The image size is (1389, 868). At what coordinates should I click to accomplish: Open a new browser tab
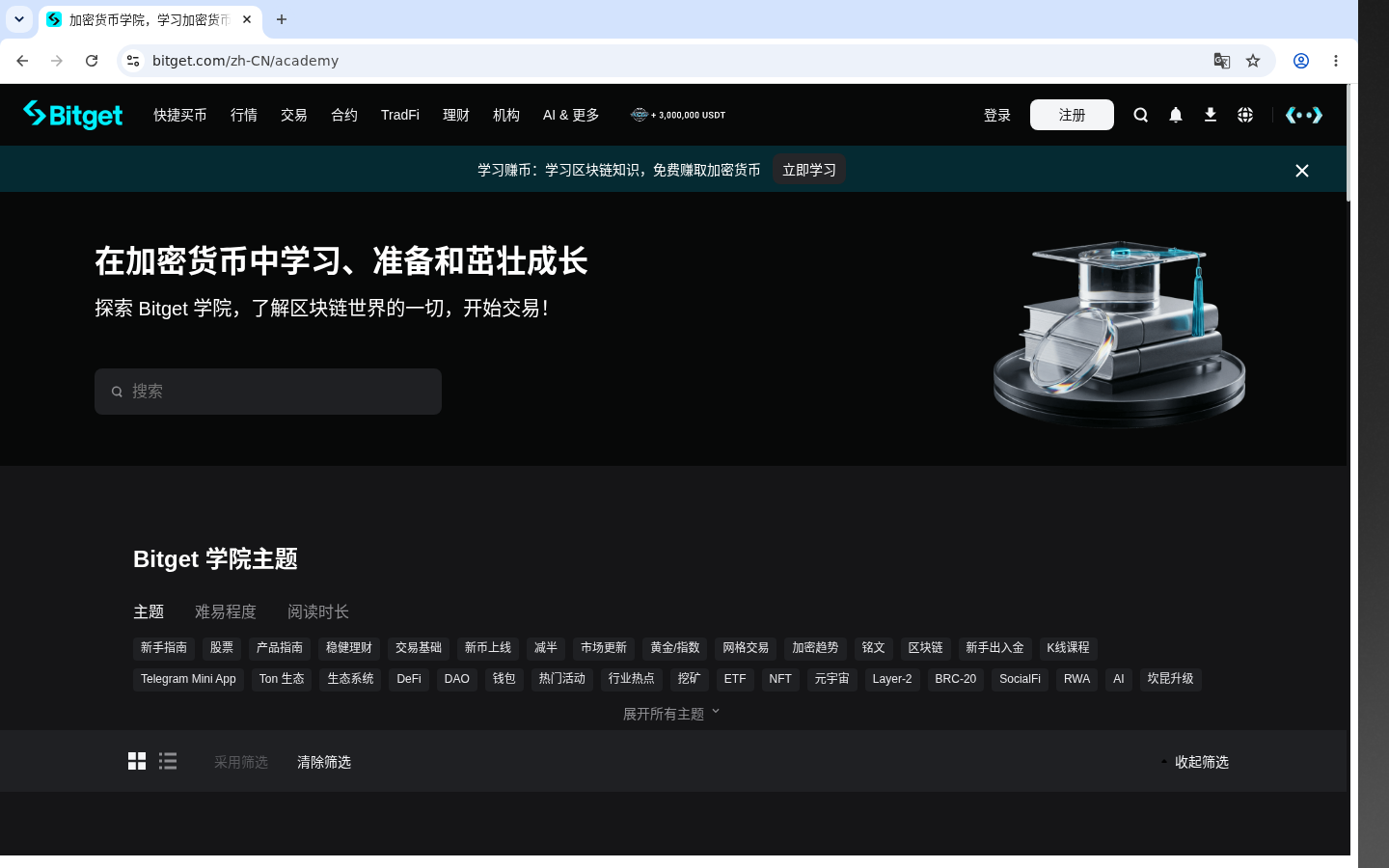282,19
